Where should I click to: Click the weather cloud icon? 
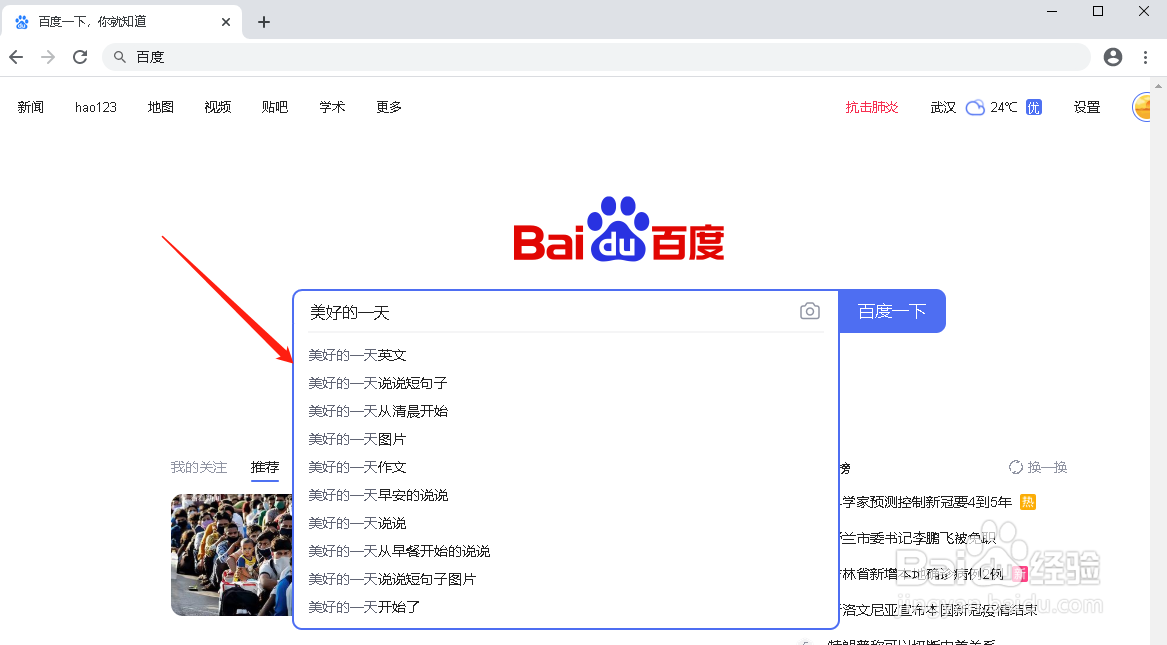pyautogui.click(x=975, y=108)
